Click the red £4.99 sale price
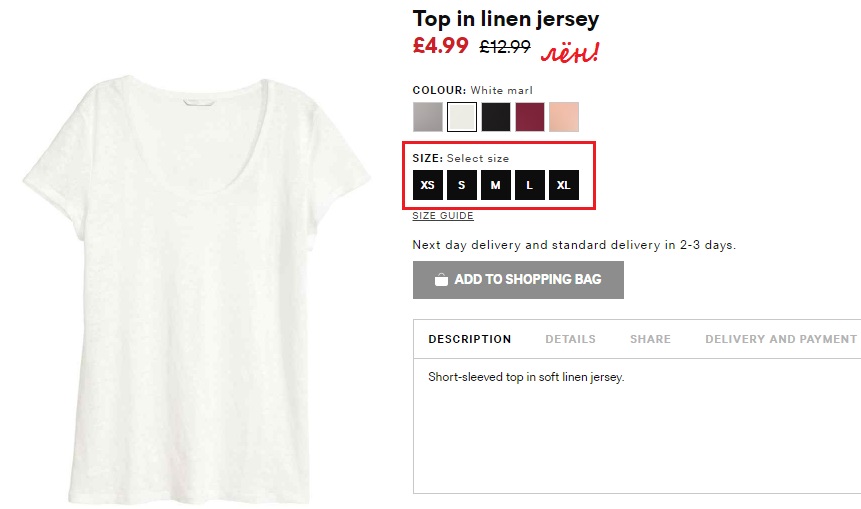The image size is (861, 509). (x=441, y=46)
